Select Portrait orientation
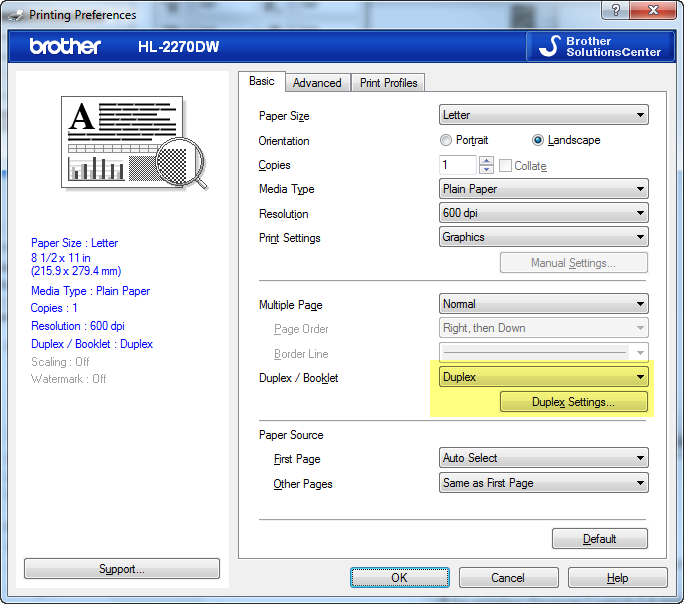 [x=446, y=141]
